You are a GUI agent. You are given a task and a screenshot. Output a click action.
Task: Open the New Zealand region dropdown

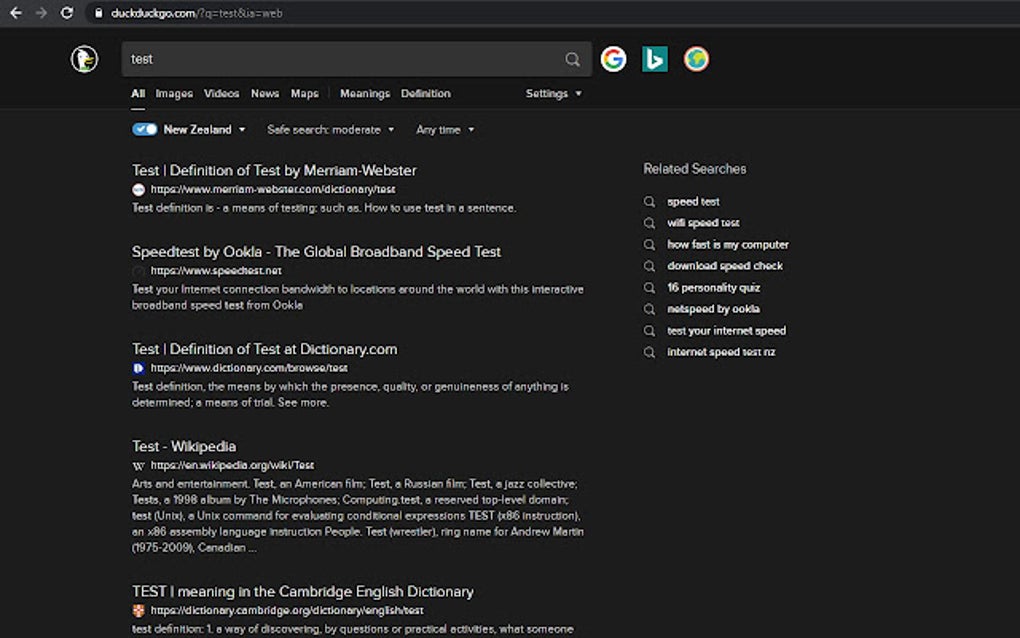[204, 129]
